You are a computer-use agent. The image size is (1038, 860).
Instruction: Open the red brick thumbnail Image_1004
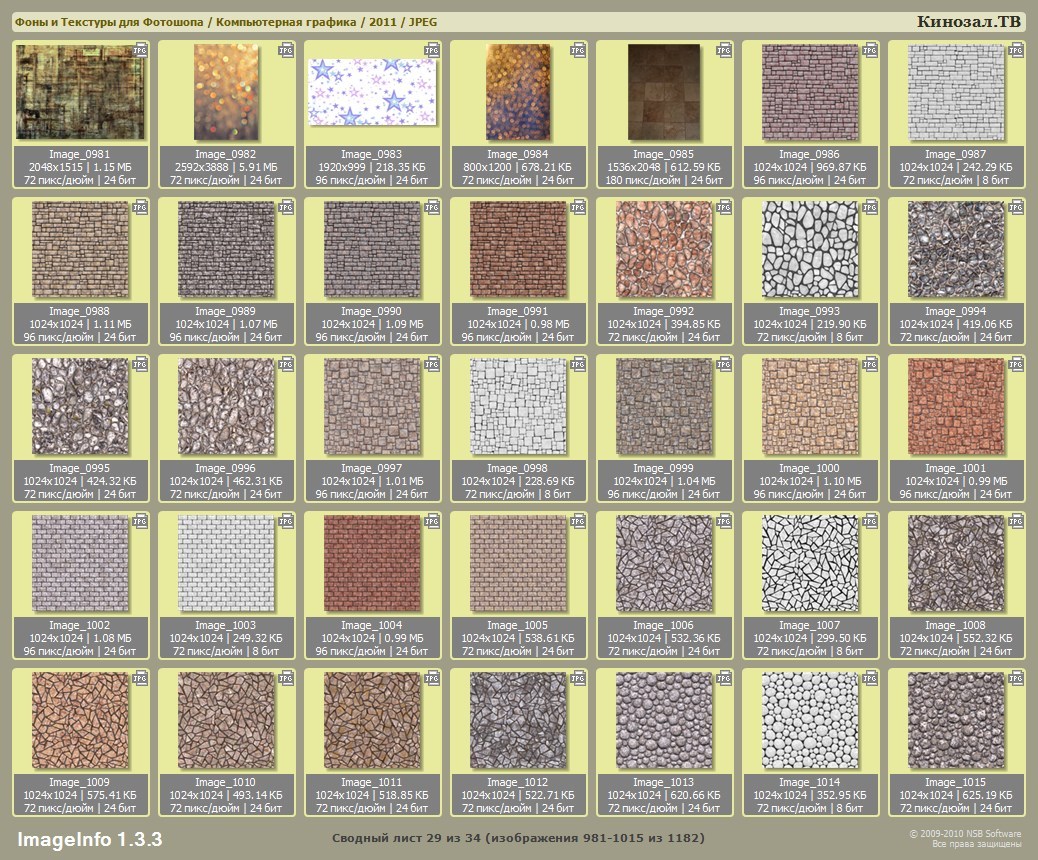pos(372,563)
